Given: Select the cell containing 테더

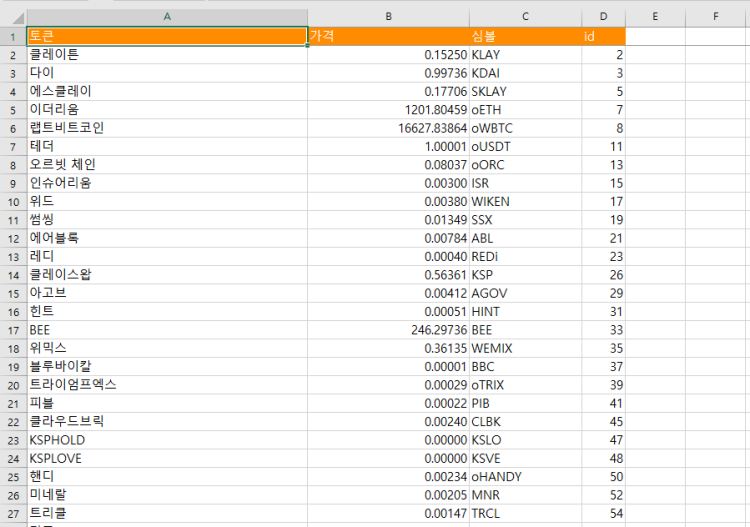Looking at the screenshot, I should click(x=167, y=146).
